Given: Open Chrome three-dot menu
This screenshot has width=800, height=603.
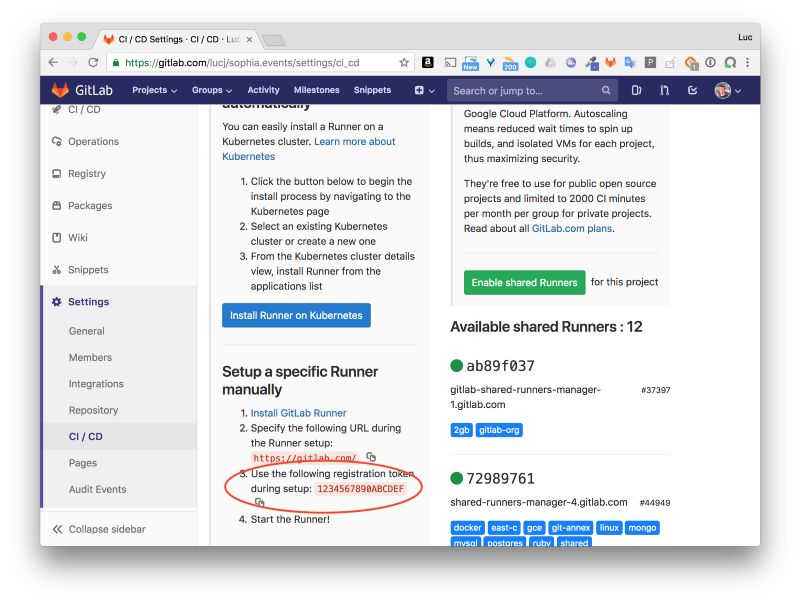Looking at the screenshot, I should coord(747,62).
